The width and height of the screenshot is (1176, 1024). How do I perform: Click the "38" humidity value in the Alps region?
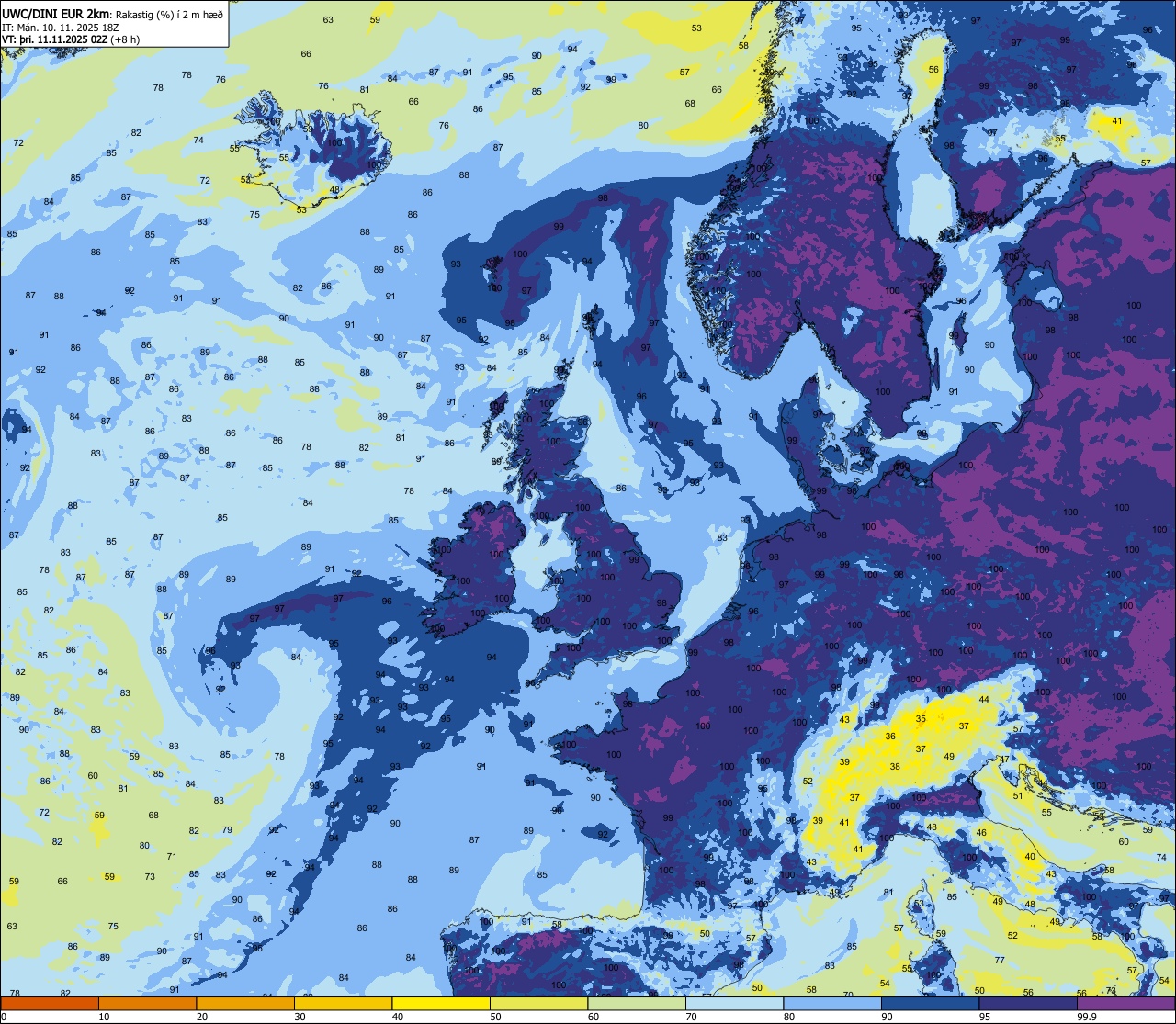point(895,767)
